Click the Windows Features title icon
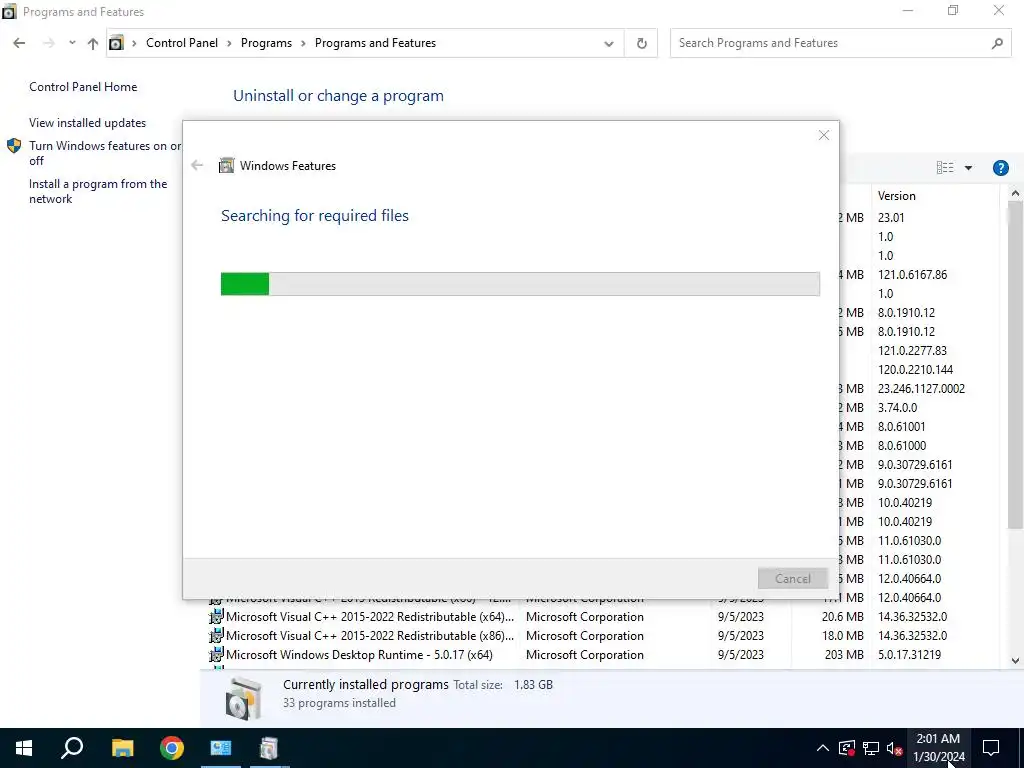Image resolution: width=1024 pixels, height=768 pixels. point(226,165)
